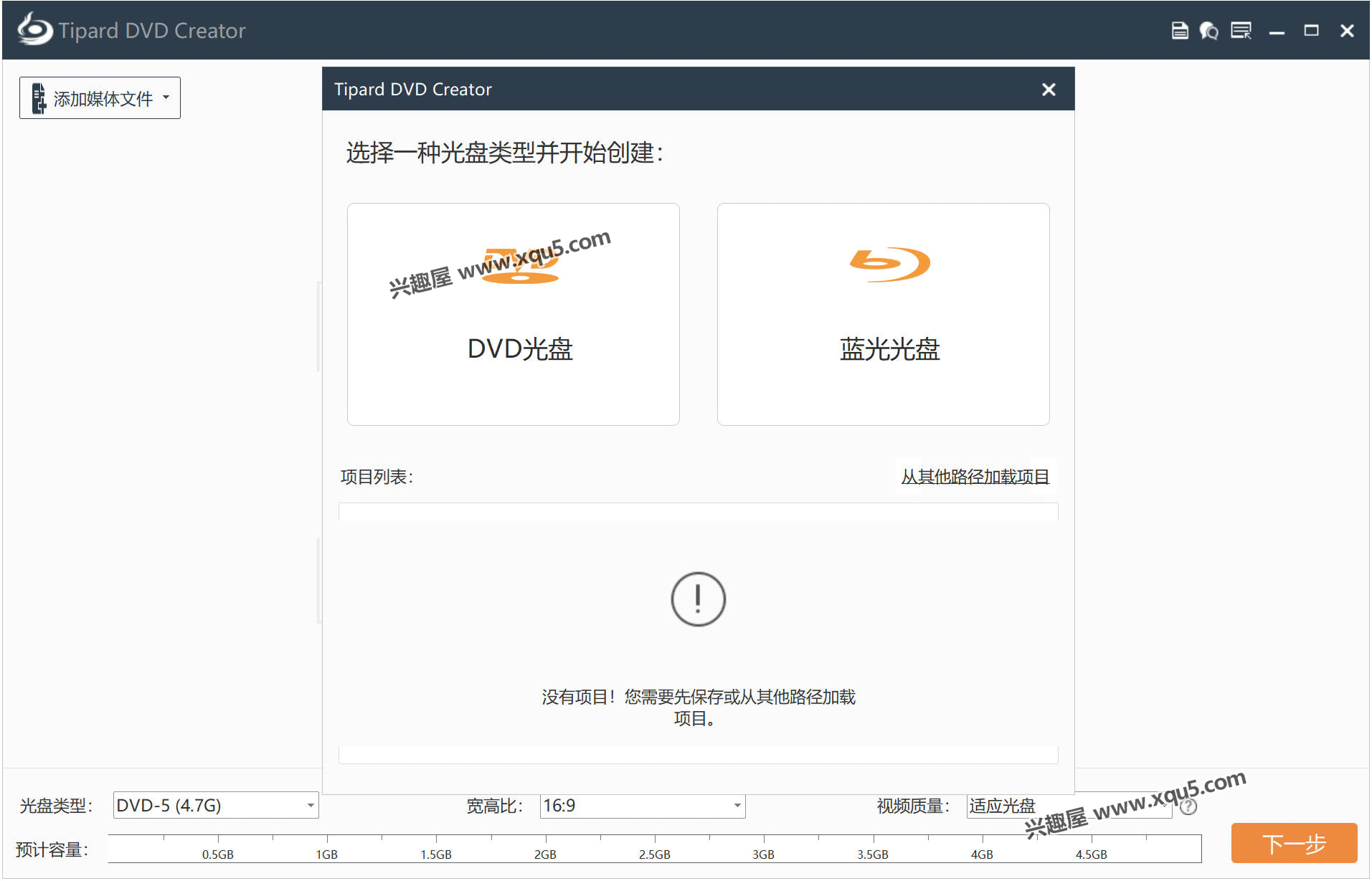Click the Tipard DVD Creator logo icon
Image resolution: width=1372 pixels, height=881 pixels.
point(35,30)
